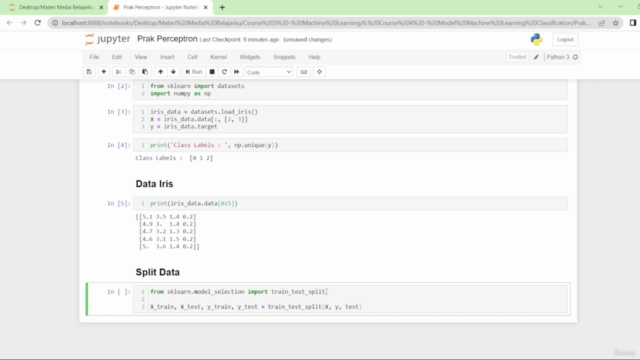Open a new browser tab with plus
Viewport: 640px width, 360px height.
[x=222, y=7]
